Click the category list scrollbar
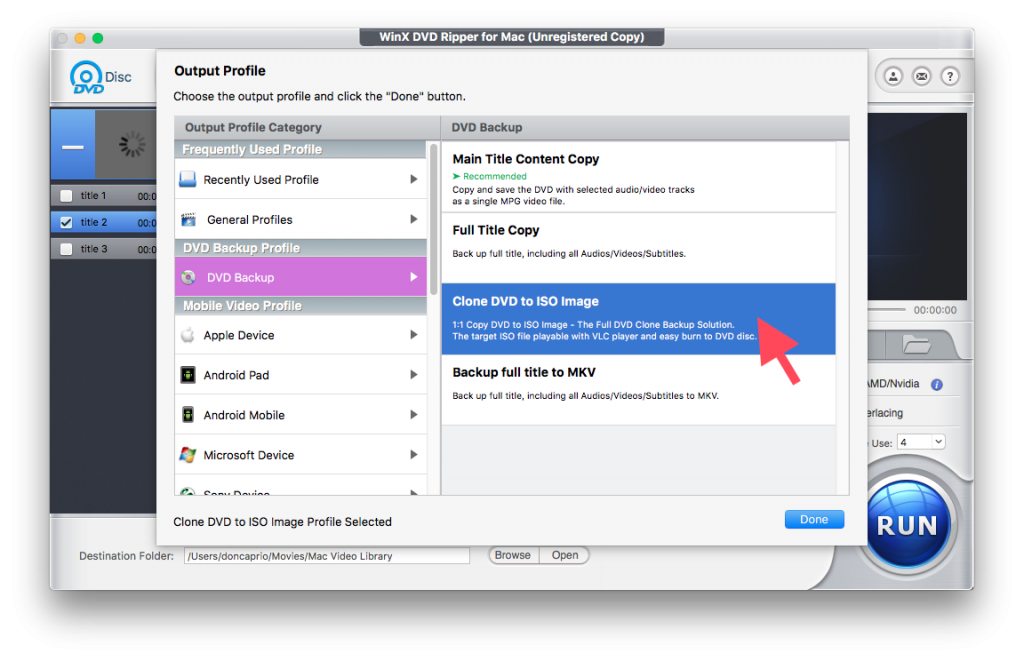 (x=433, y=219)
